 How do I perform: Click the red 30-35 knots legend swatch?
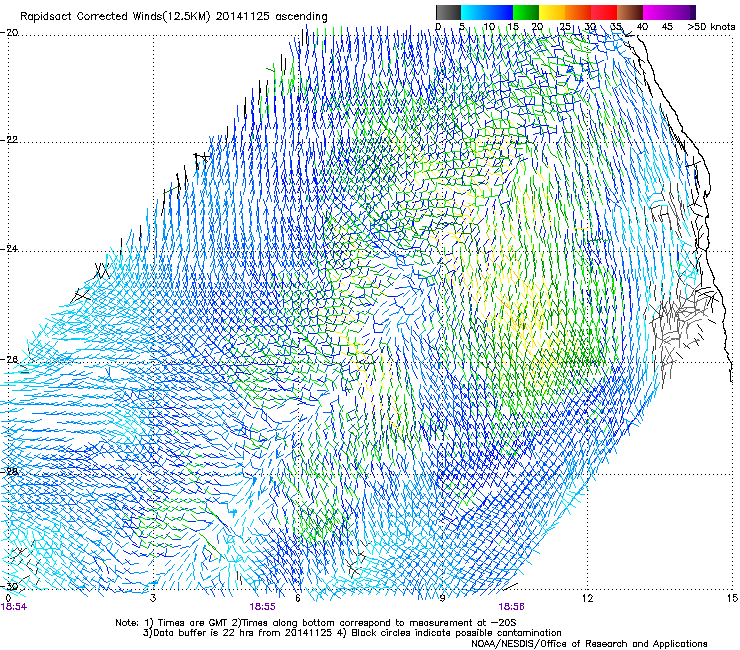(x=604, y=12)
